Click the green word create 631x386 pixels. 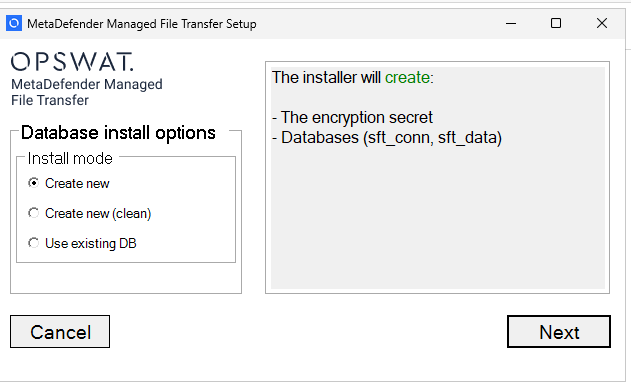407,77
